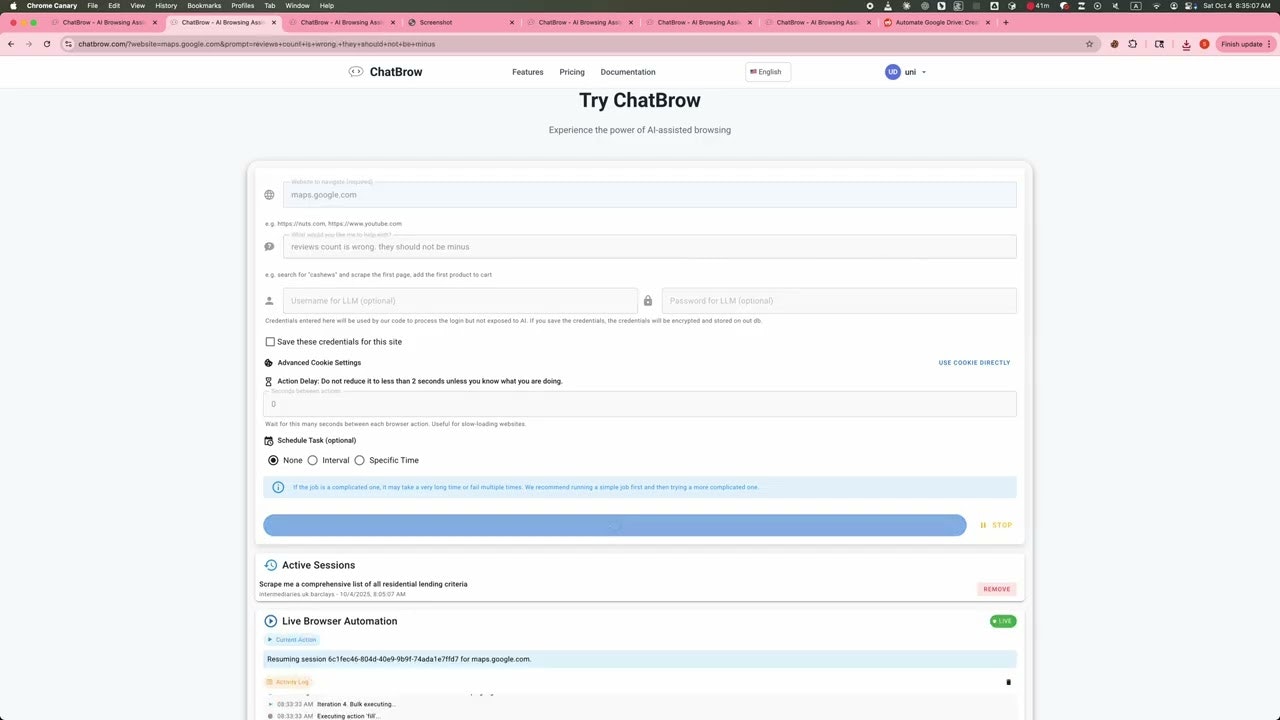Expand the Current Action chip
1280x720 pixels.
coord(292,640)
